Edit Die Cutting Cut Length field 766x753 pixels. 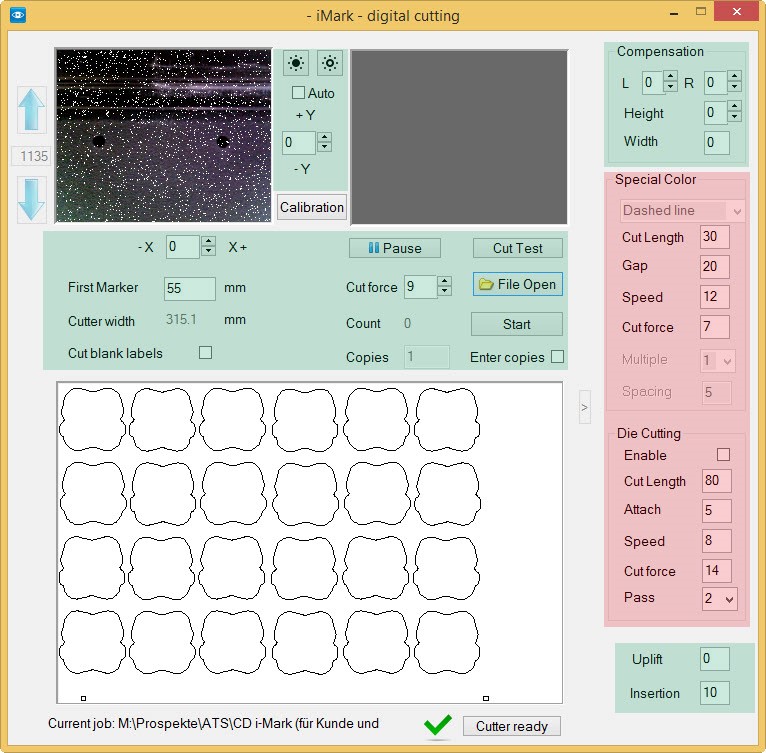pos(717,481)
